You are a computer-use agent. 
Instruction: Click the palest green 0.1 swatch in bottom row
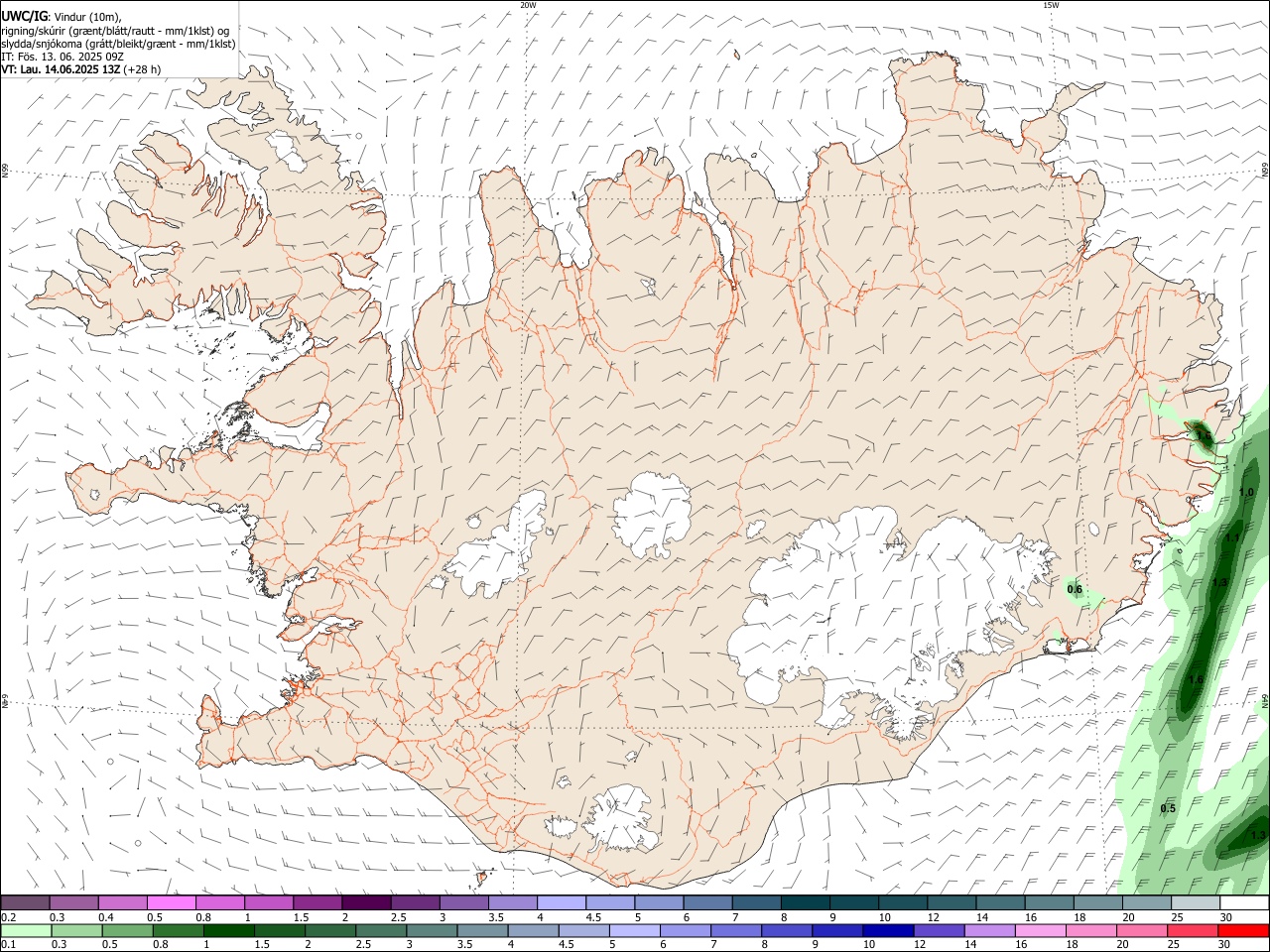(x=26, y=930)
